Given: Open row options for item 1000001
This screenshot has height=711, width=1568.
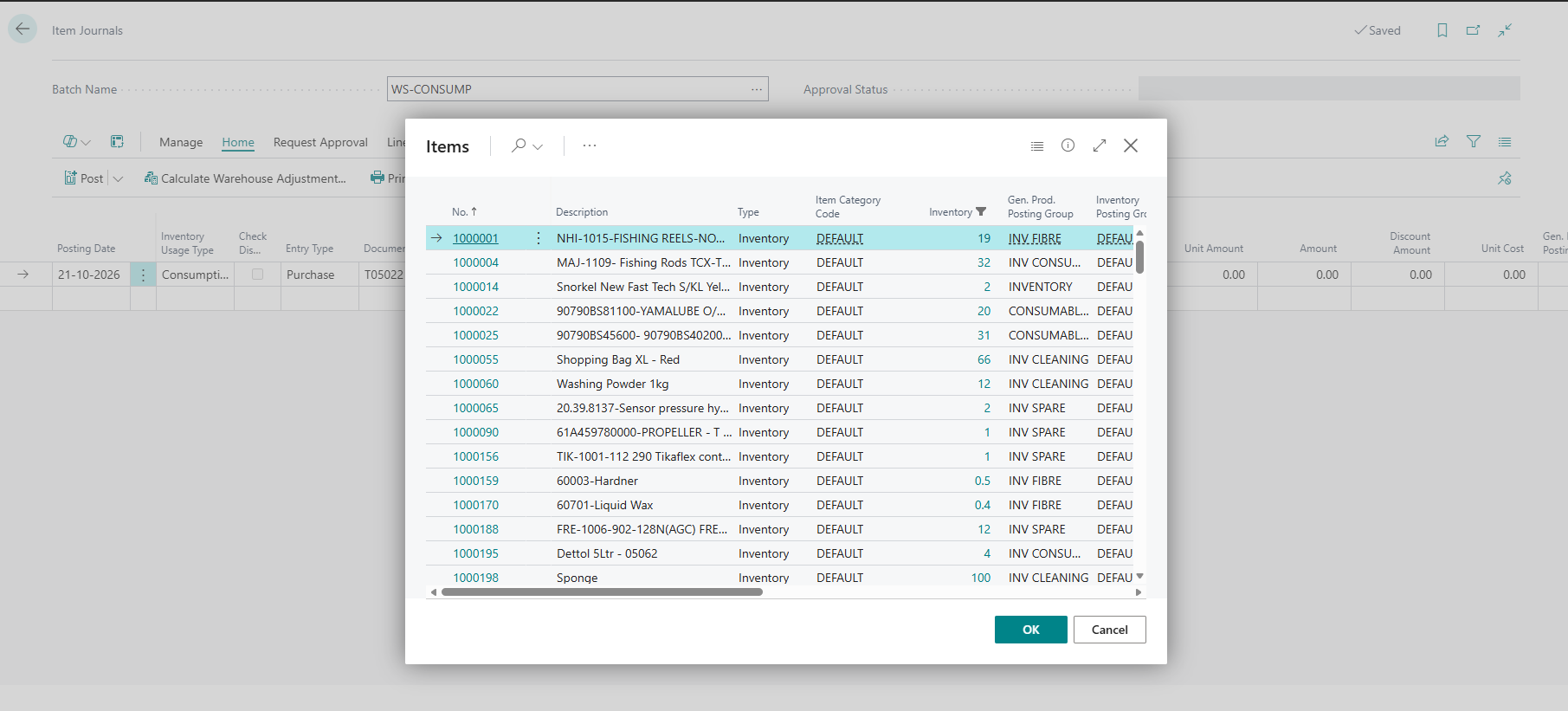Looking at the screenshot, I should 539,238.
